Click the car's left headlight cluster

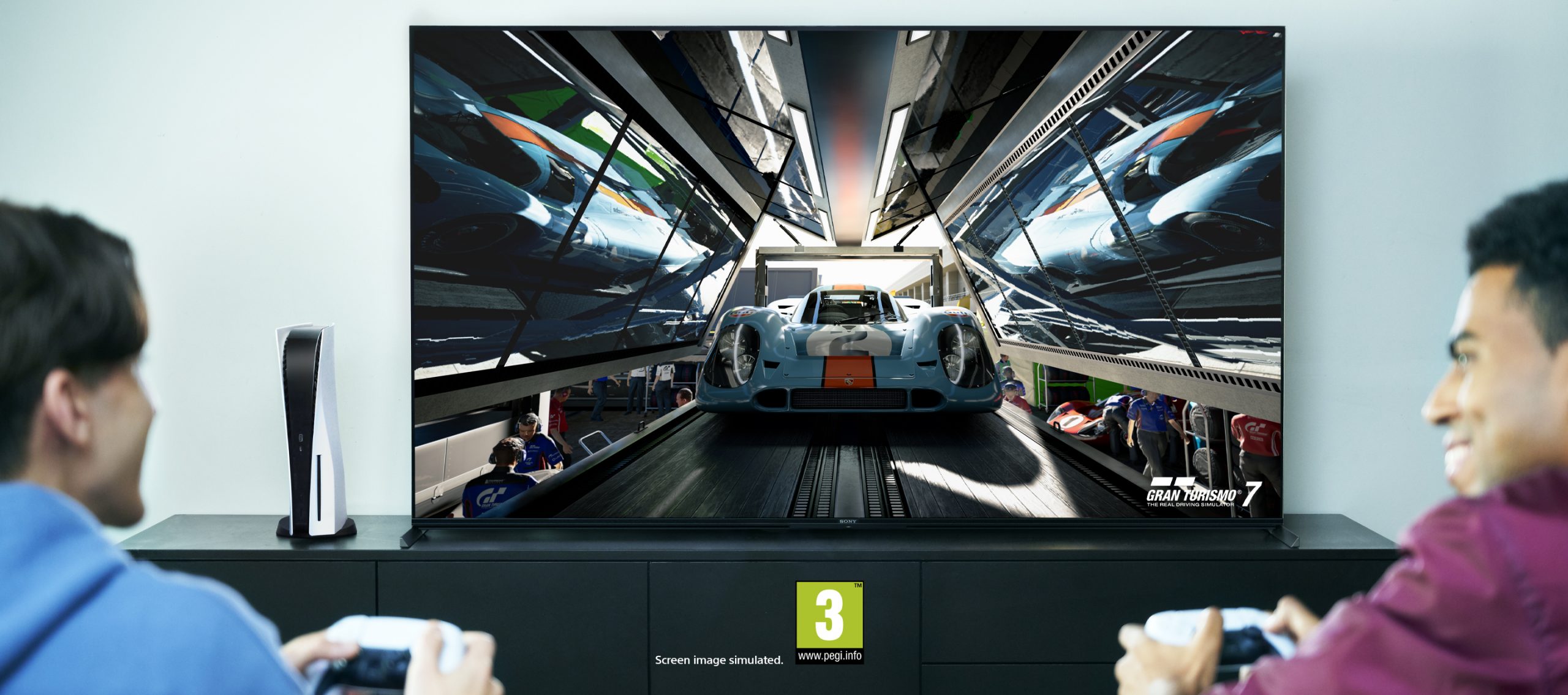point(735,355)
